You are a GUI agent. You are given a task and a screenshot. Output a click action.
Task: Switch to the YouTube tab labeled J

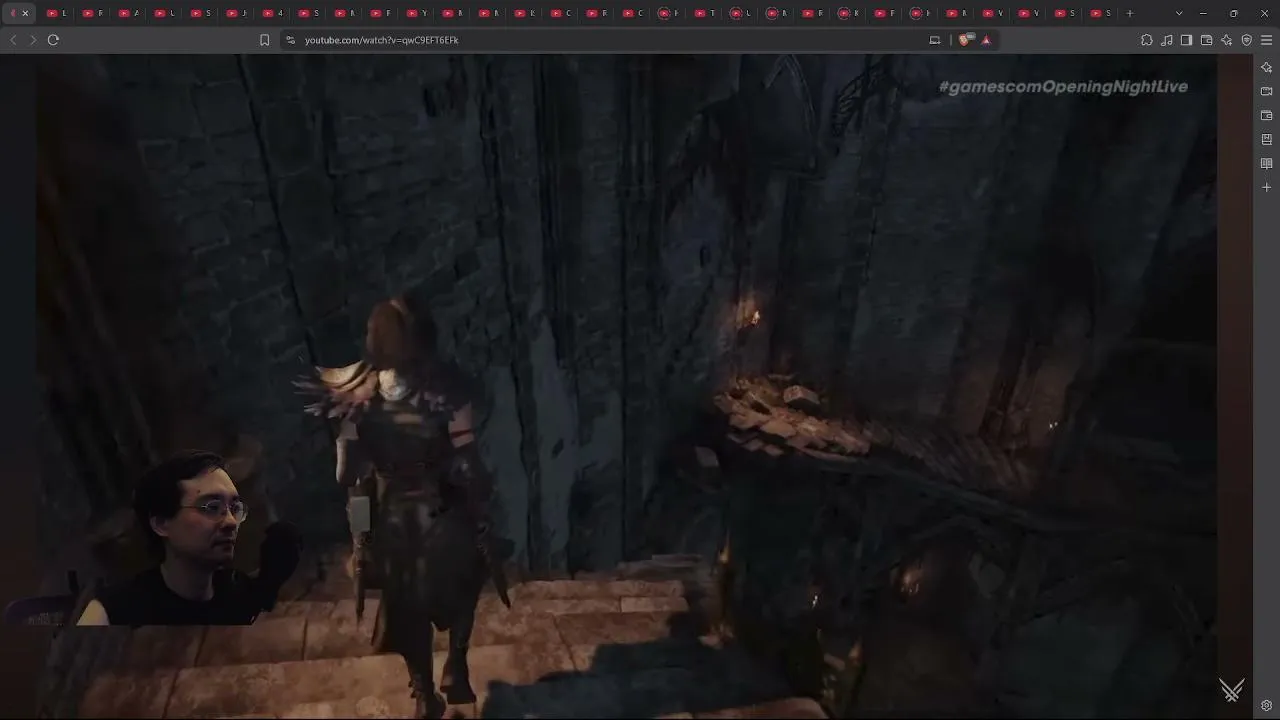click(236, 13)
